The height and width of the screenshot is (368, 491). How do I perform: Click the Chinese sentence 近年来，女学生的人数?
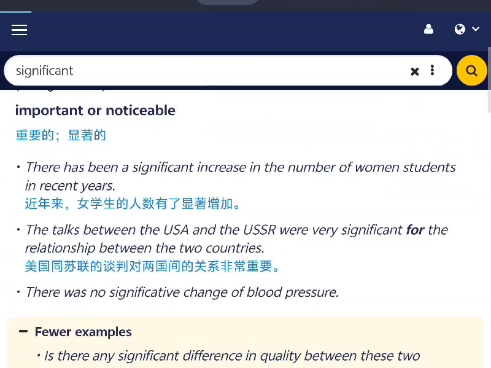click(x=132, y=203)
